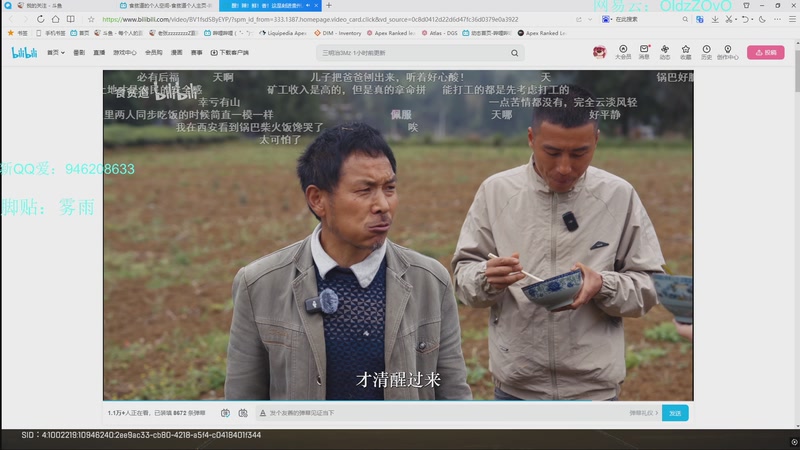The height and width of the screenshot is (450, 800).
Task: Open danmaku settings icon under video
Action: pos(243,413)
